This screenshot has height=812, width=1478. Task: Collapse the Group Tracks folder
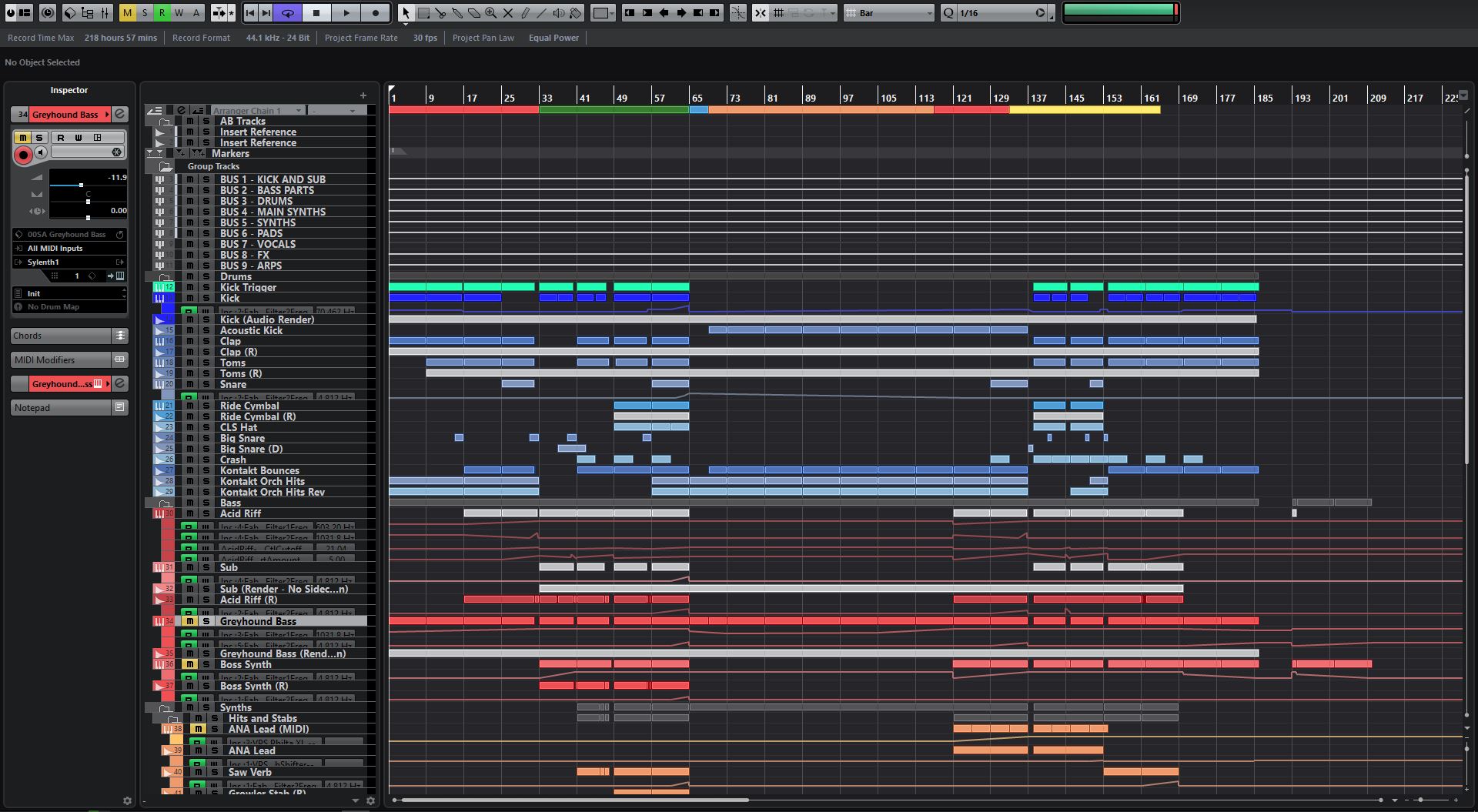click(x=166, y=166)
